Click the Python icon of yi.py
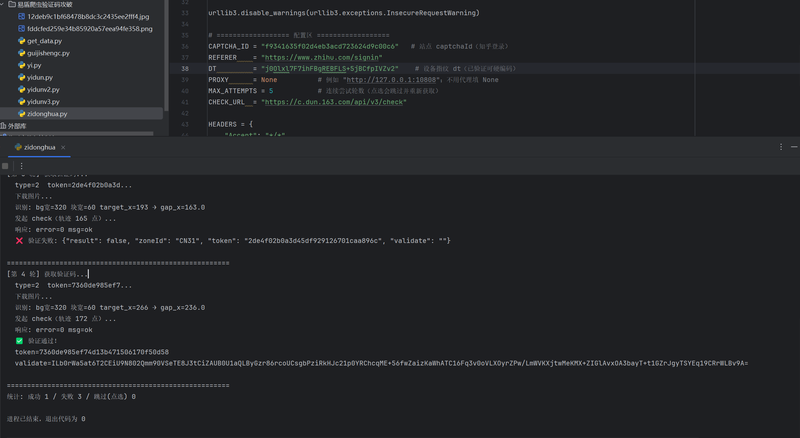This screenshot has height=438, width=800. 21,65
